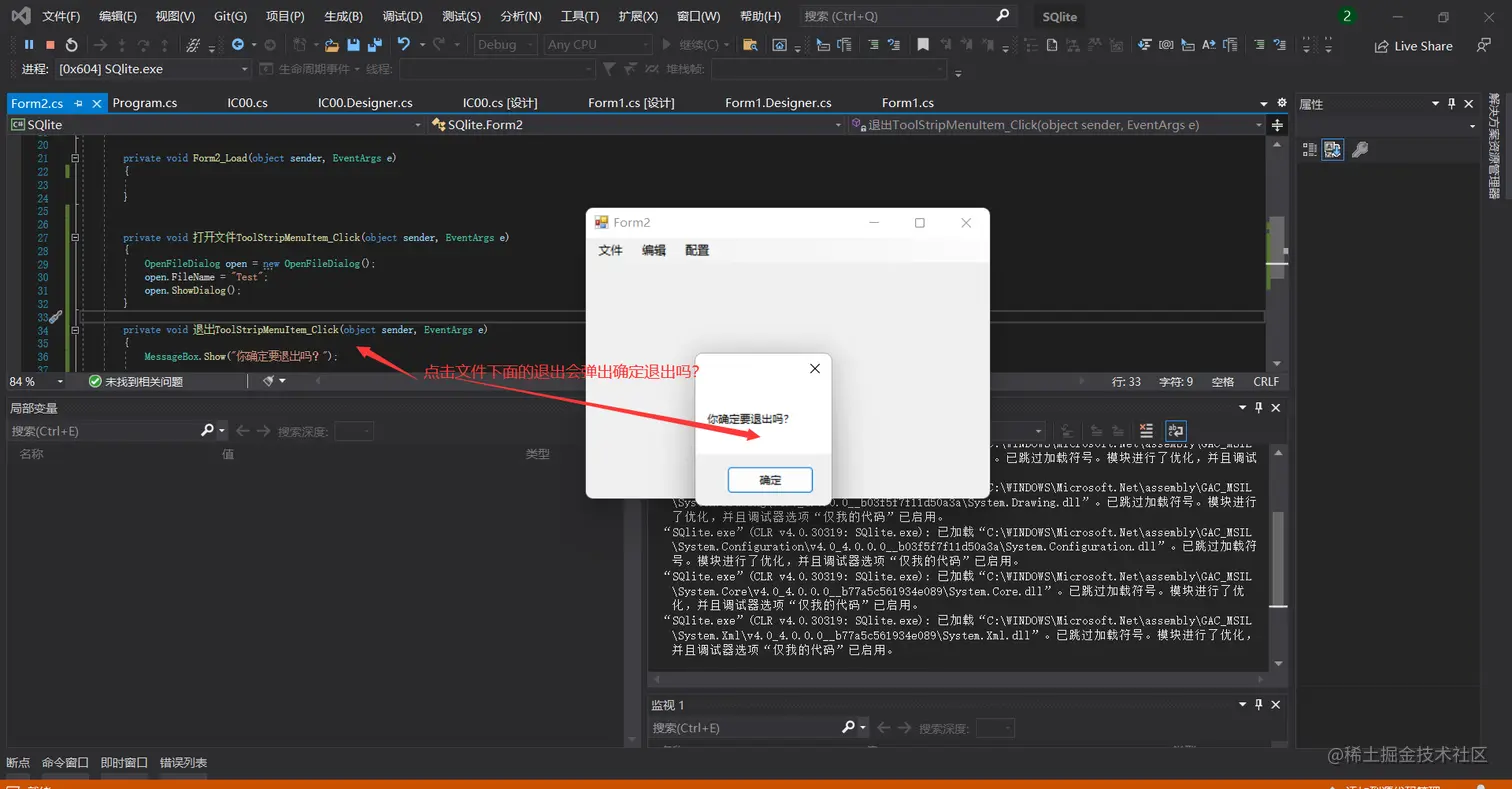Expand the 生命周期事件 dropdown
Screen dimensions: 1512x789
310,69
